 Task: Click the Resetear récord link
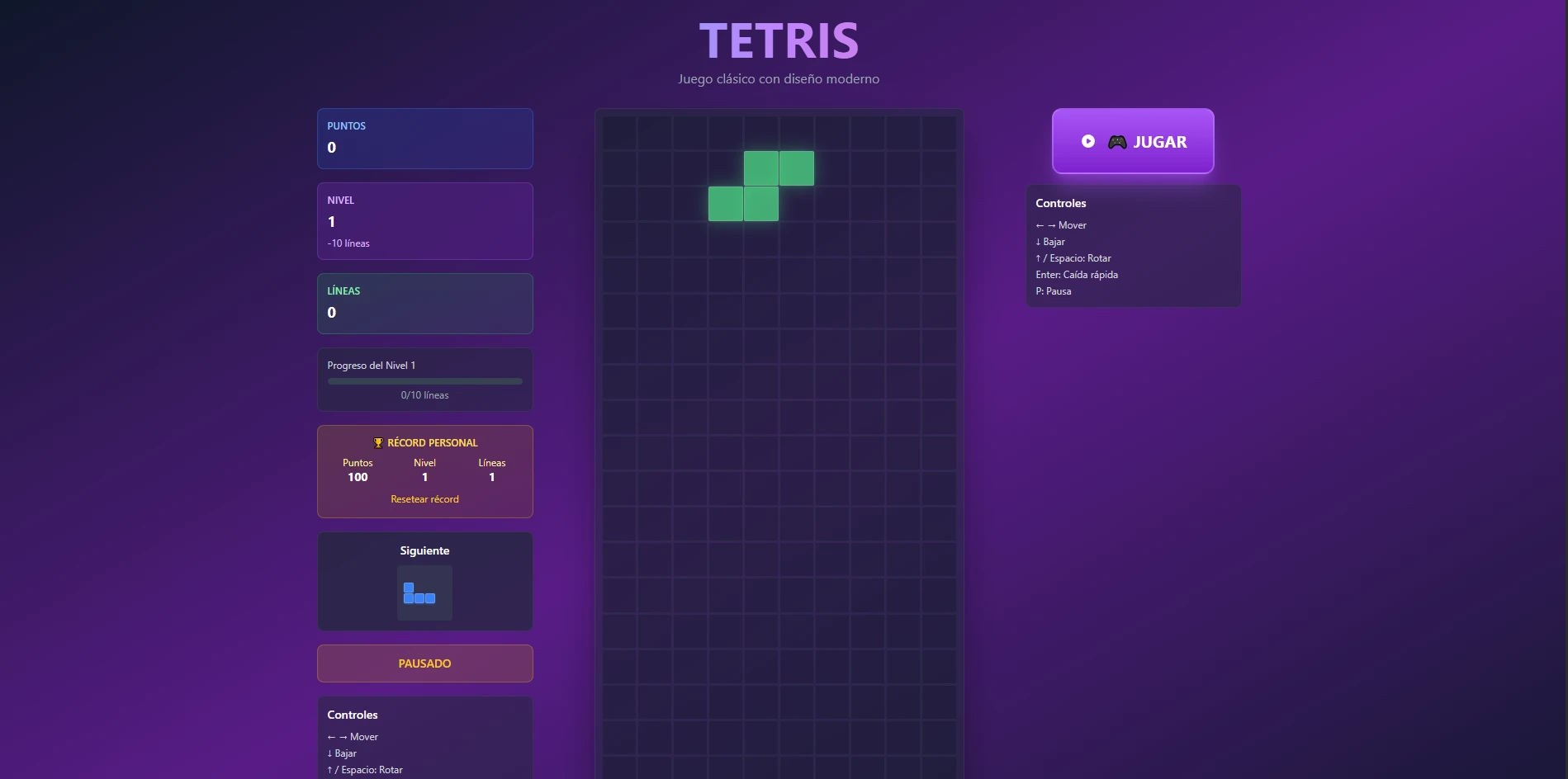pos(424,498)
